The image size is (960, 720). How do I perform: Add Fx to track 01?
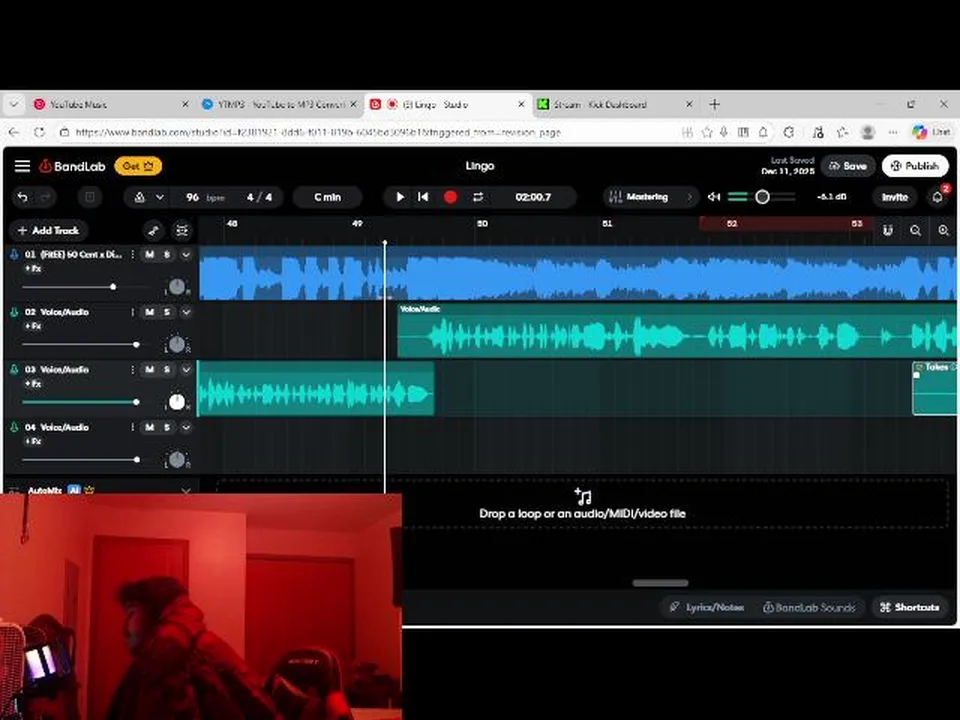[33, 269]
